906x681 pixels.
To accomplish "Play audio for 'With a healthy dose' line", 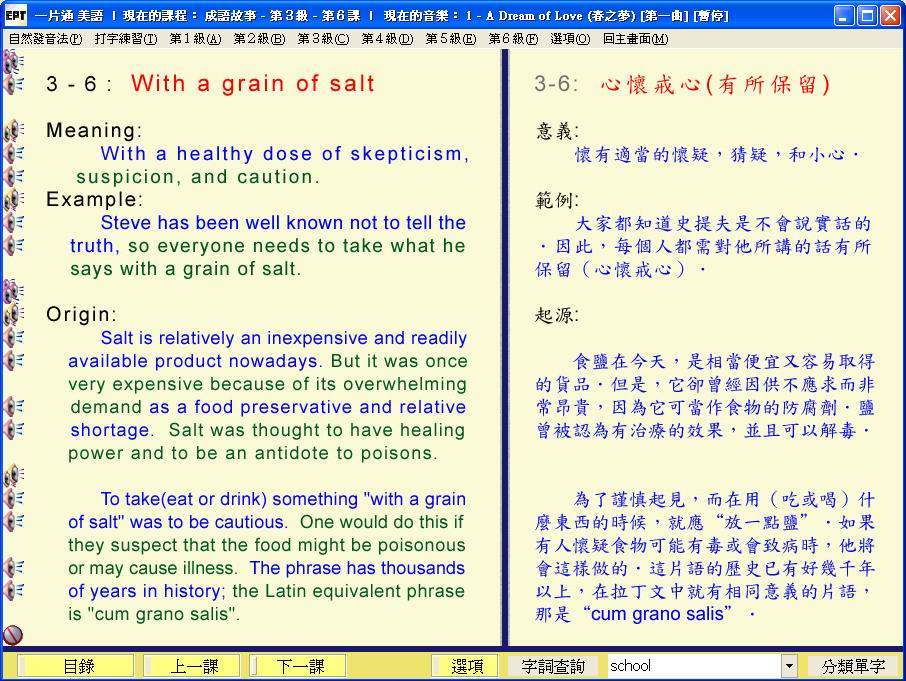I will pos(13,154).
